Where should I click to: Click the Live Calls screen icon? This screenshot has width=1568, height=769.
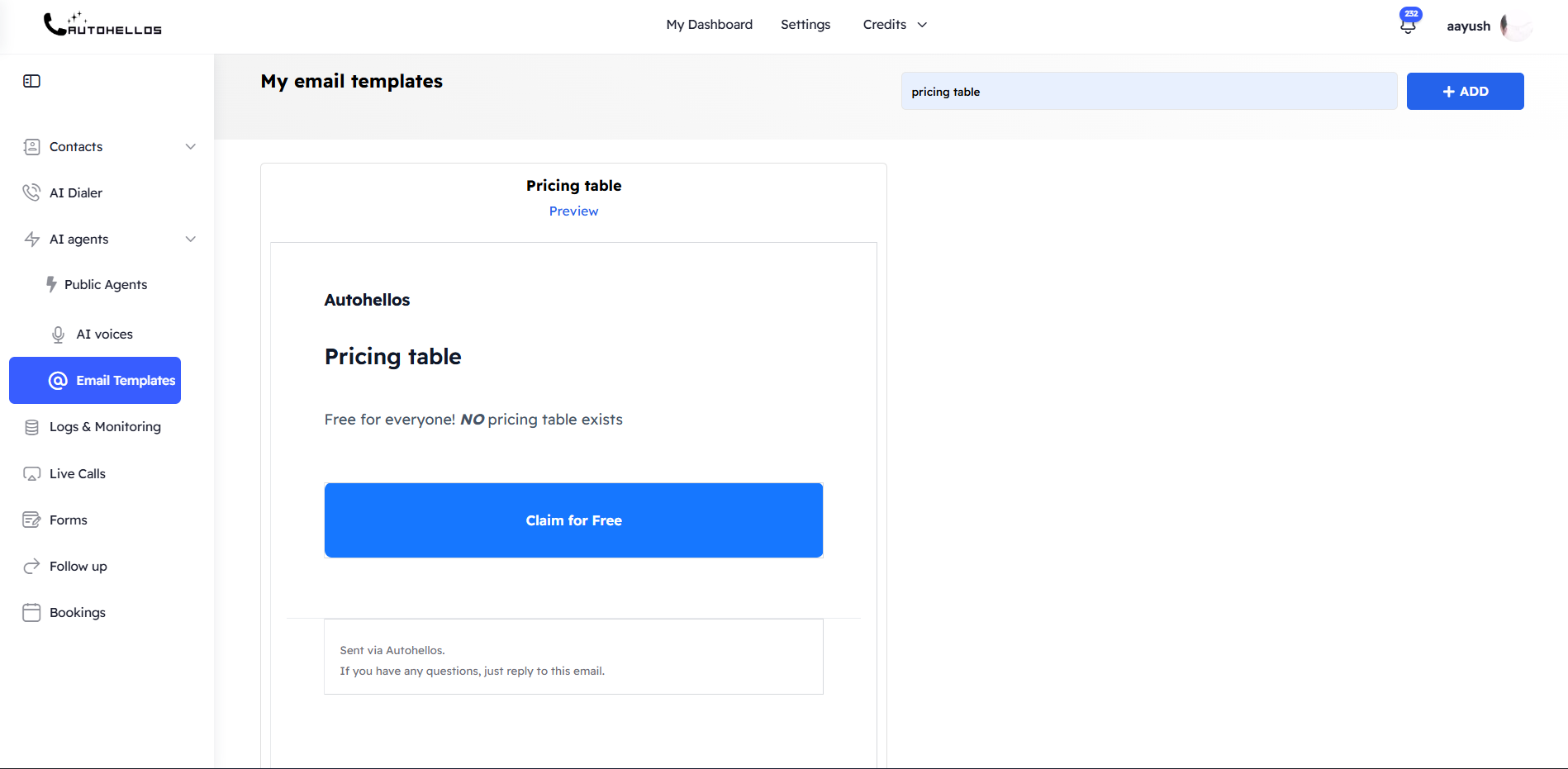coord(31,474)
